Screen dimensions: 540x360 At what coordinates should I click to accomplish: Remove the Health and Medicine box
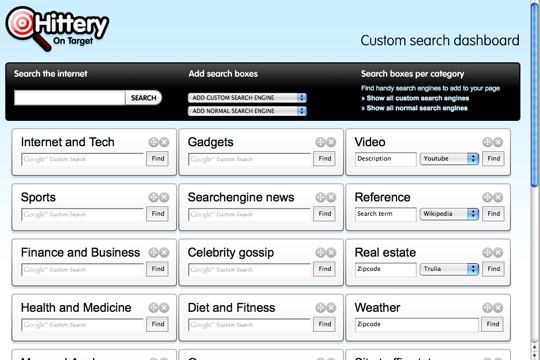pos(164,308)
